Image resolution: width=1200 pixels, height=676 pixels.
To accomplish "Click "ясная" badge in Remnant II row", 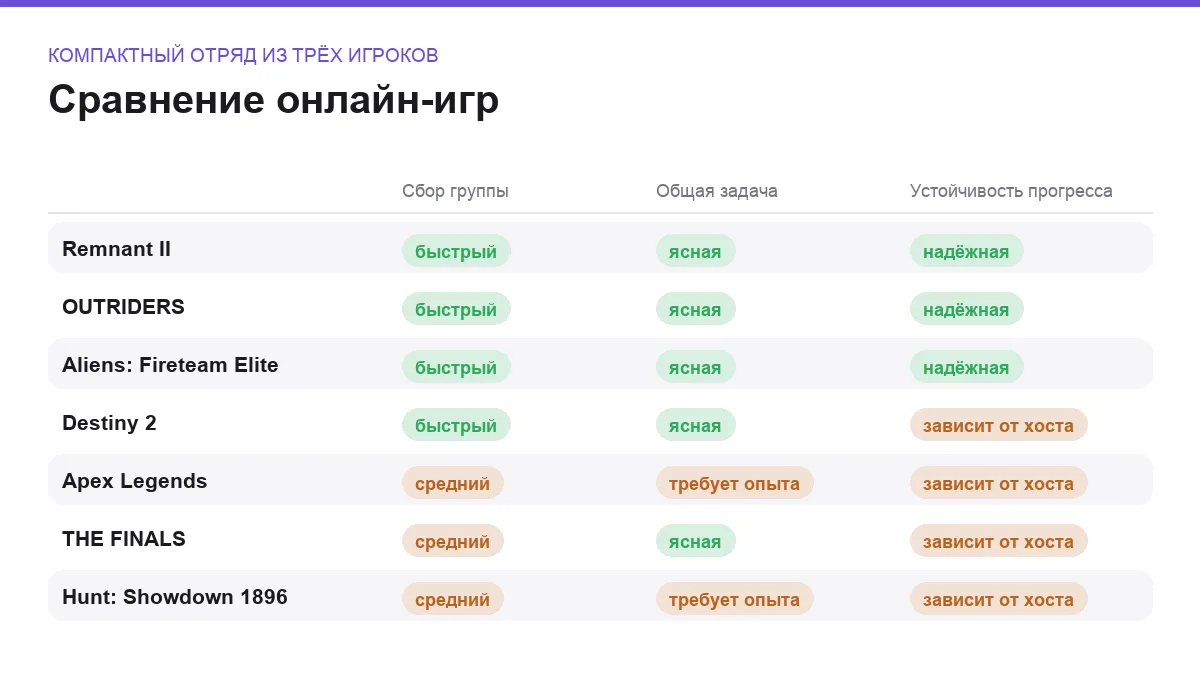I will (696, 251).
